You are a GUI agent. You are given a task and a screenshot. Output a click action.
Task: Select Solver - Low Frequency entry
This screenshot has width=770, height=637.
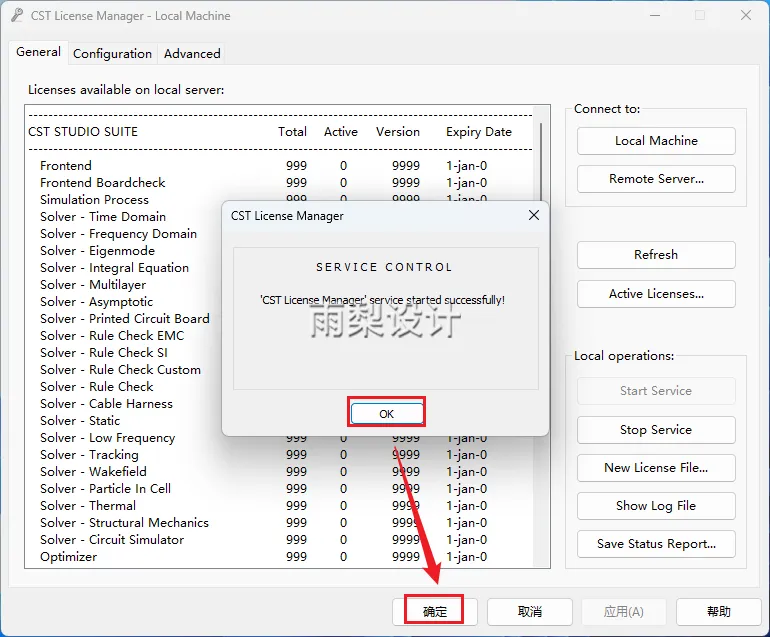(x=108, y=438)
